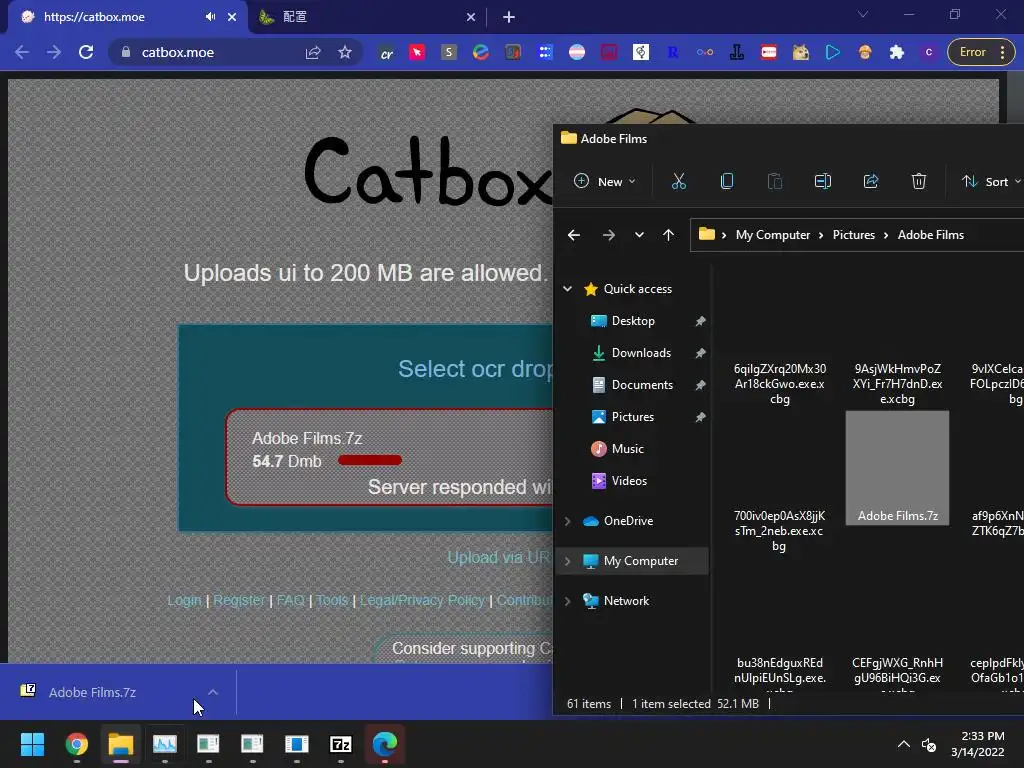Share the selected file via Explorer toolbar
This screenshot has width=1024, height=768.
pos(871,182)
